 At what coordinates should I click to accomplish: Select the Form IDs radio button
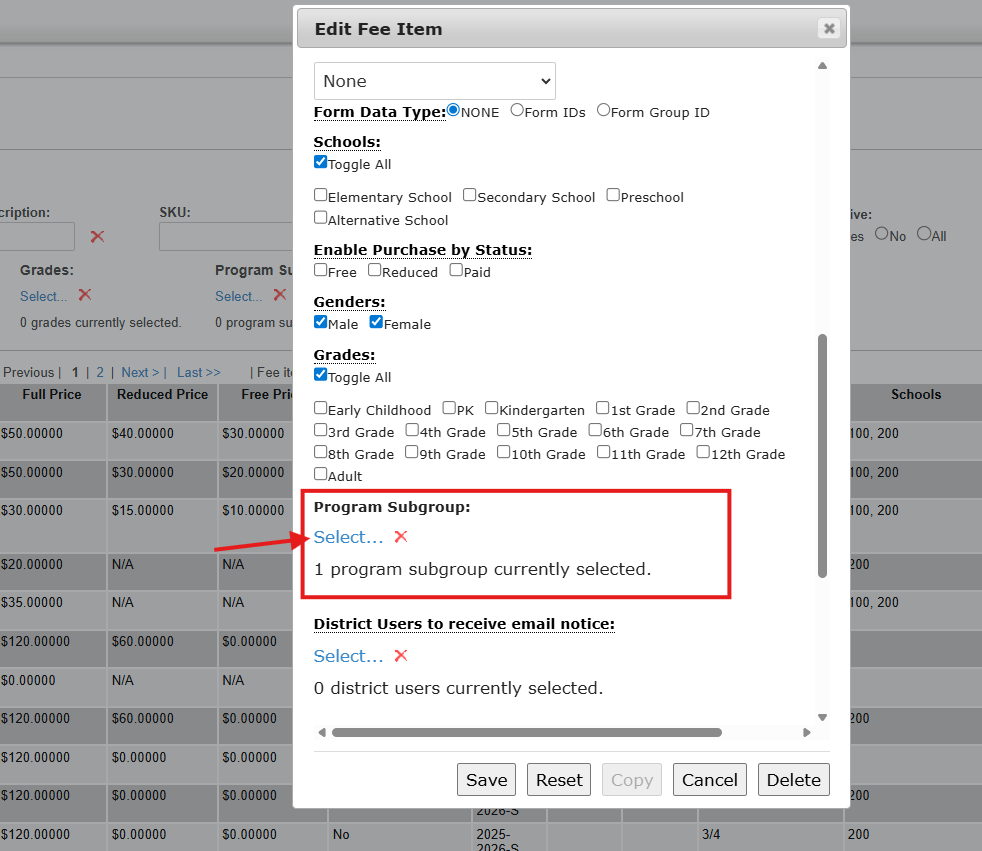coord(517,111)
